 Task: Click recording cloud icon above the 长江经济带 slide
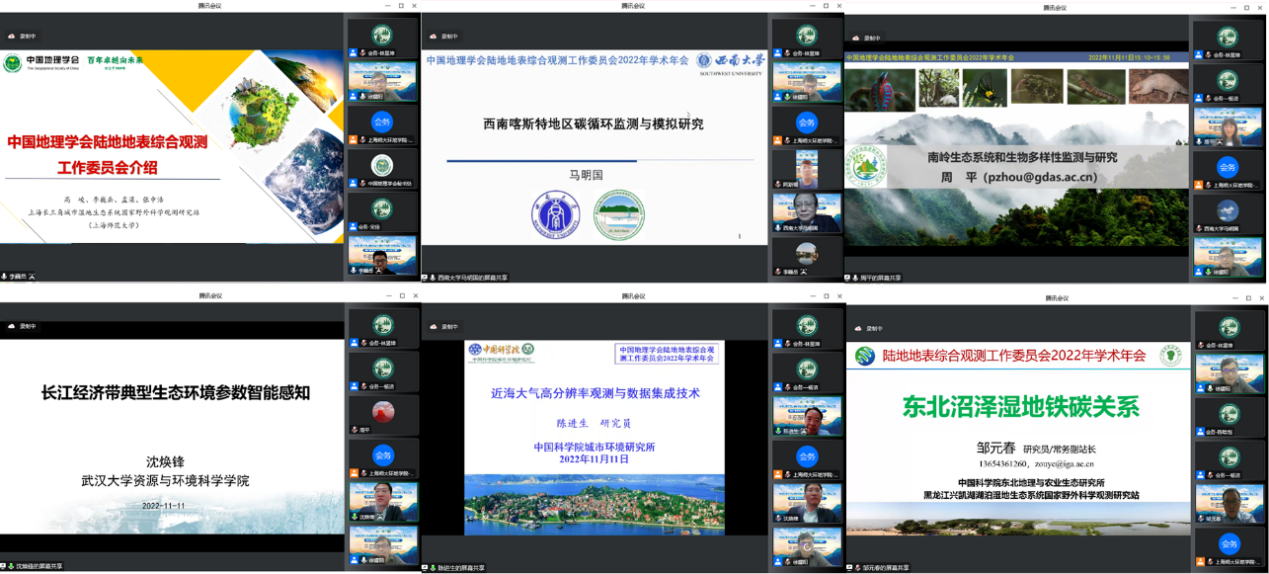10,326
